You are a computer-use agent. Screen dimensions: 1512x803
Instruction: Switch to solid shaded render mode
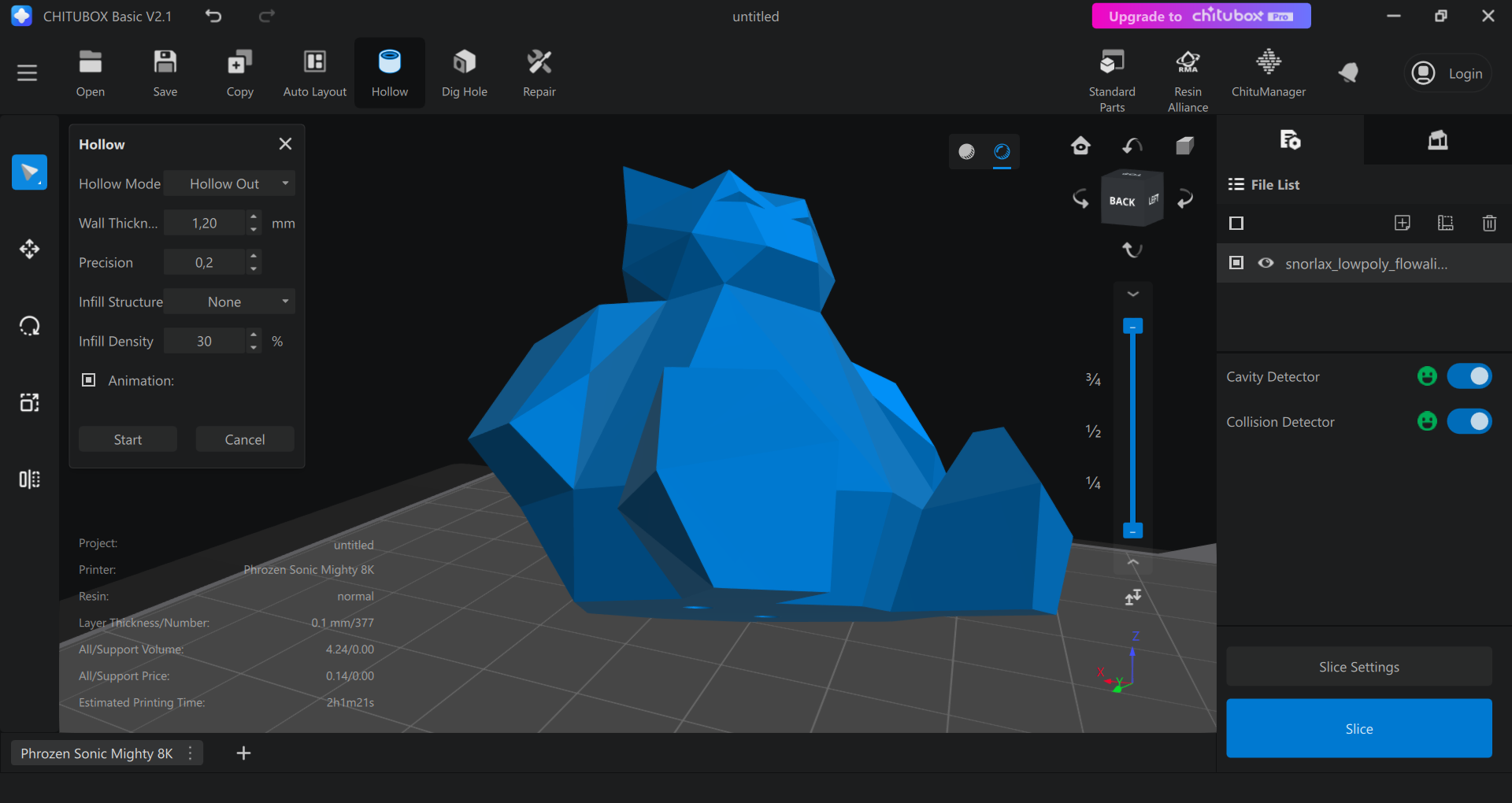pyautogui.click(x=966, y=151)
